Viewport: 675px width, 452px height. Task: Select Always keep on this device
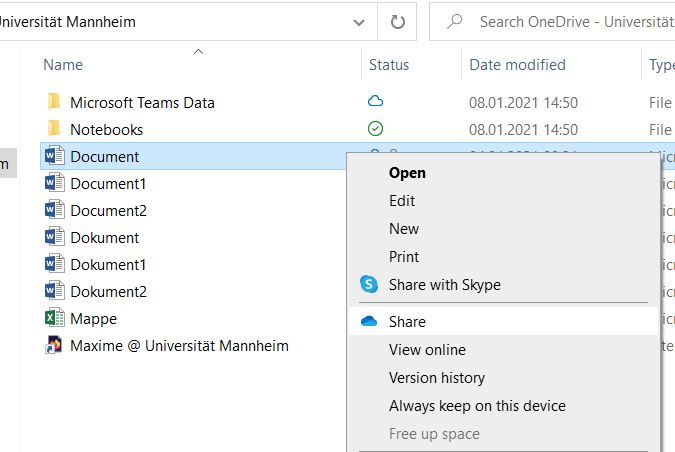(503, 406)
